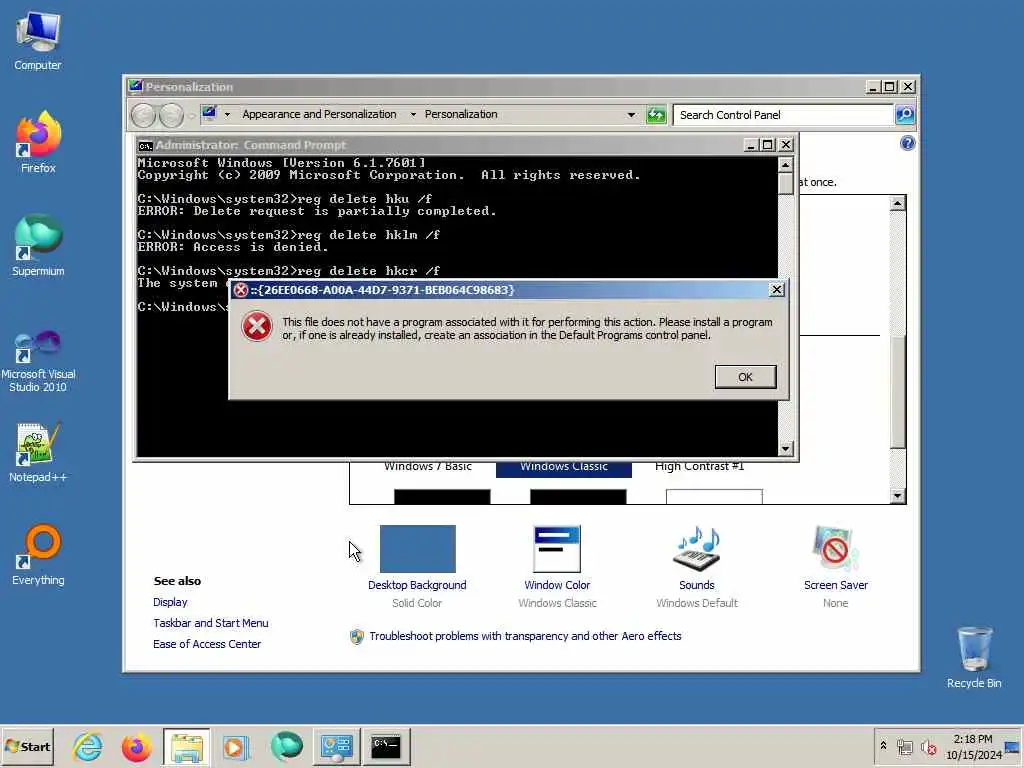Open Troubleshoot transparency and Aero effects link
This screenshot has width=1024, height=768.
coord(525,636)
